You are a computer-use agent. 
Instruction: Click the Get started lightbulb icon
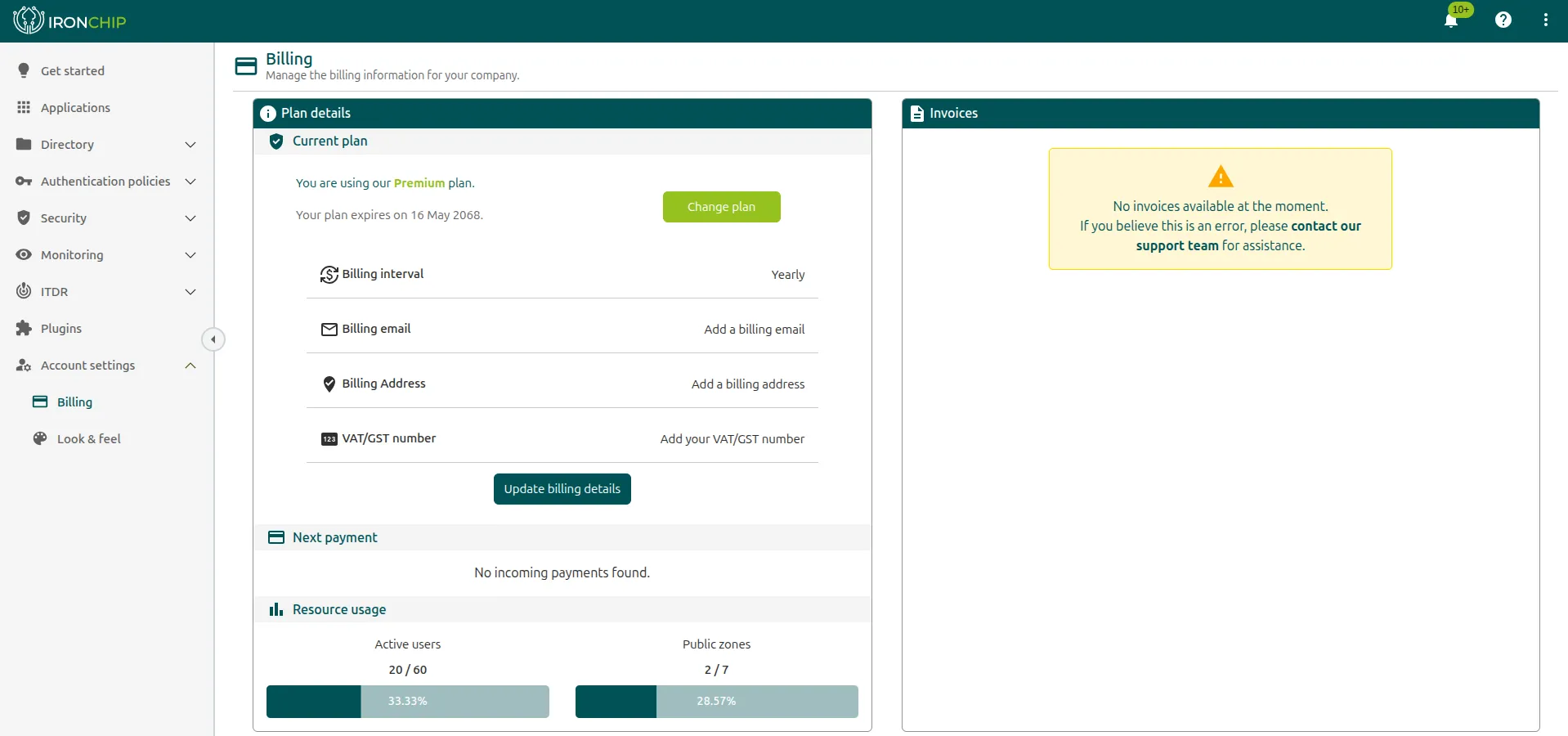coord(24,70)
